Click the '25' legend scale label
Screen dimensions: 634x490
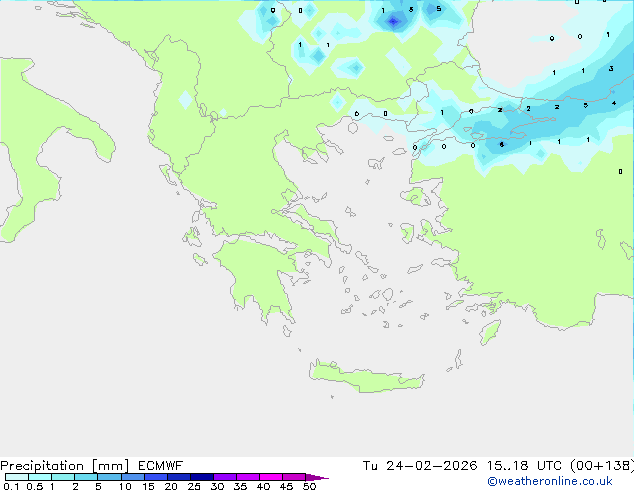(x=194, y=486)
